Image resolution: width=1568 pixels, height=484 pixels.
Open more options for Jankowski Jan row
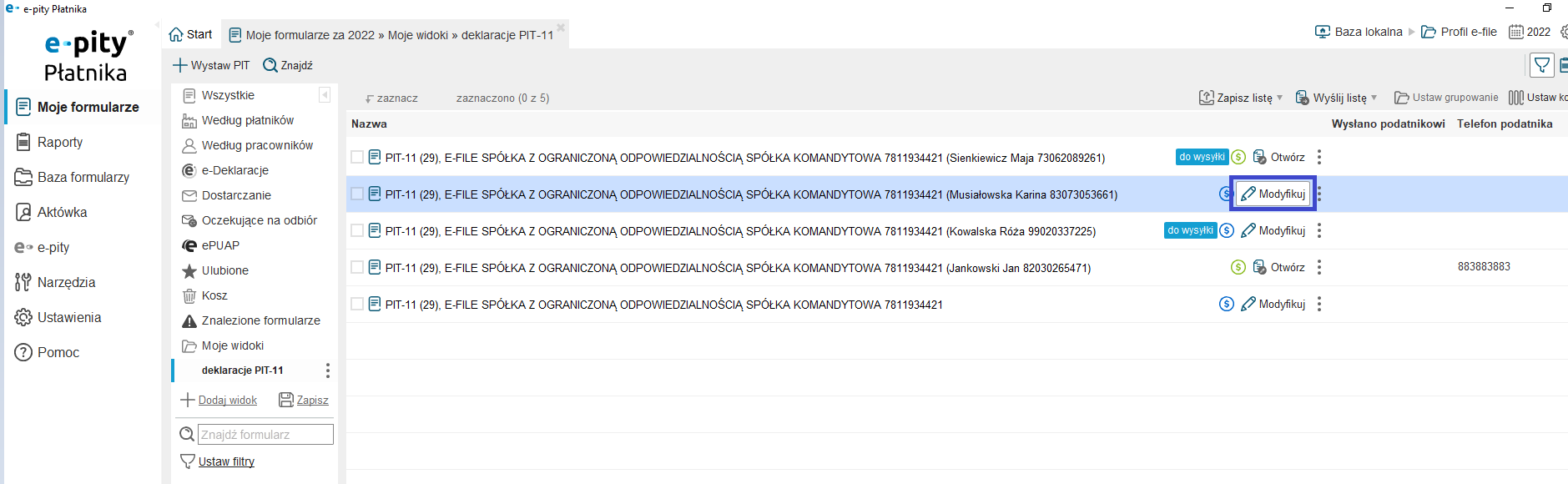(x=1319, y=267)
